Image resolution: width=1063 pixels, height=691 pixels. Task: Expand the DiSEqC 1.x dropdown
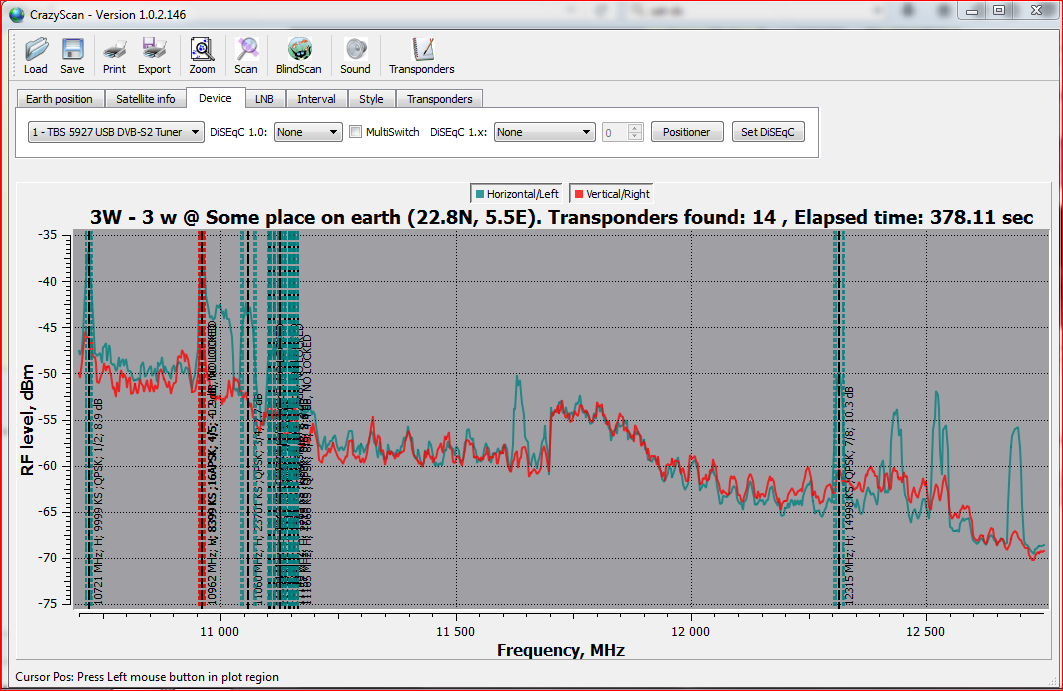click(544, 132)
